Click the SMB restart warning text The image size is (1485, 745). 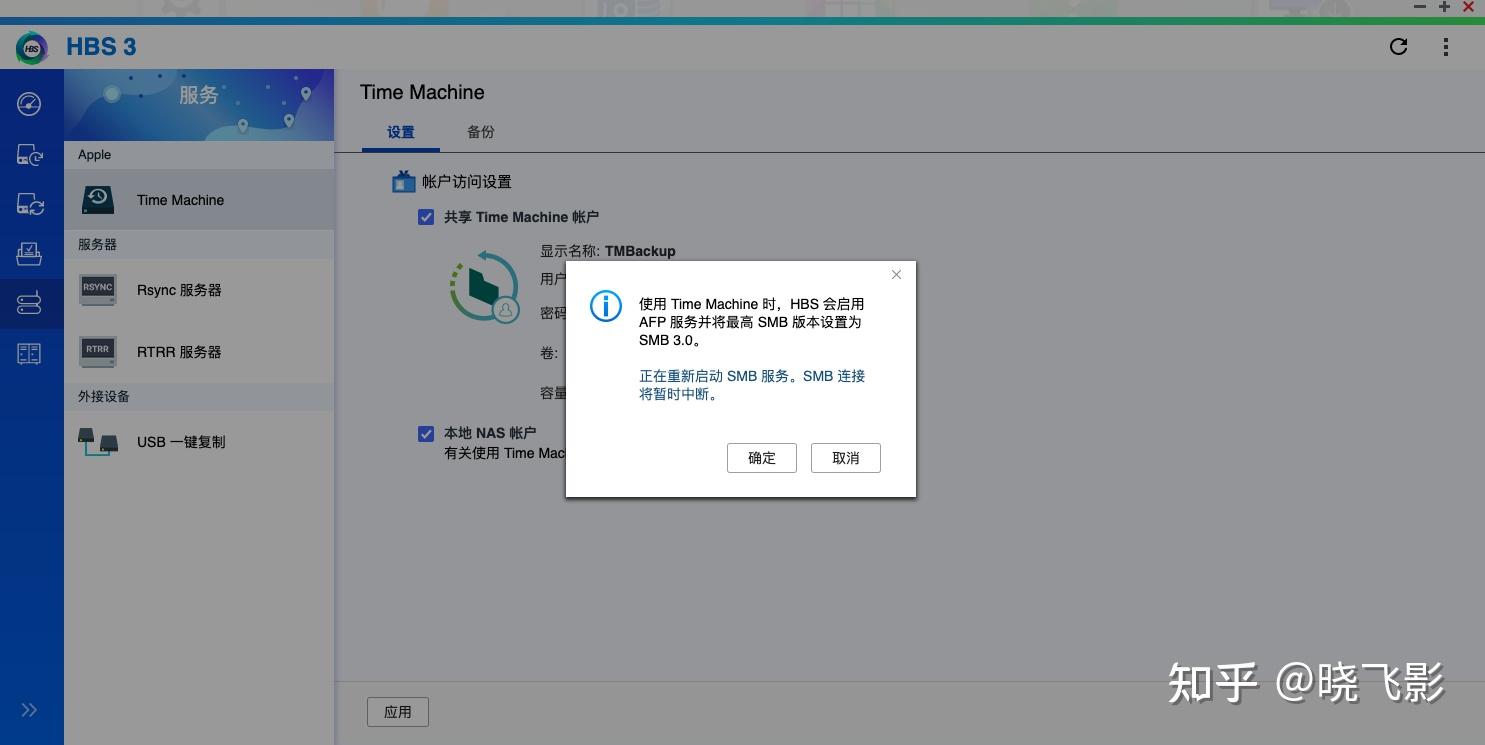[752, 385]
